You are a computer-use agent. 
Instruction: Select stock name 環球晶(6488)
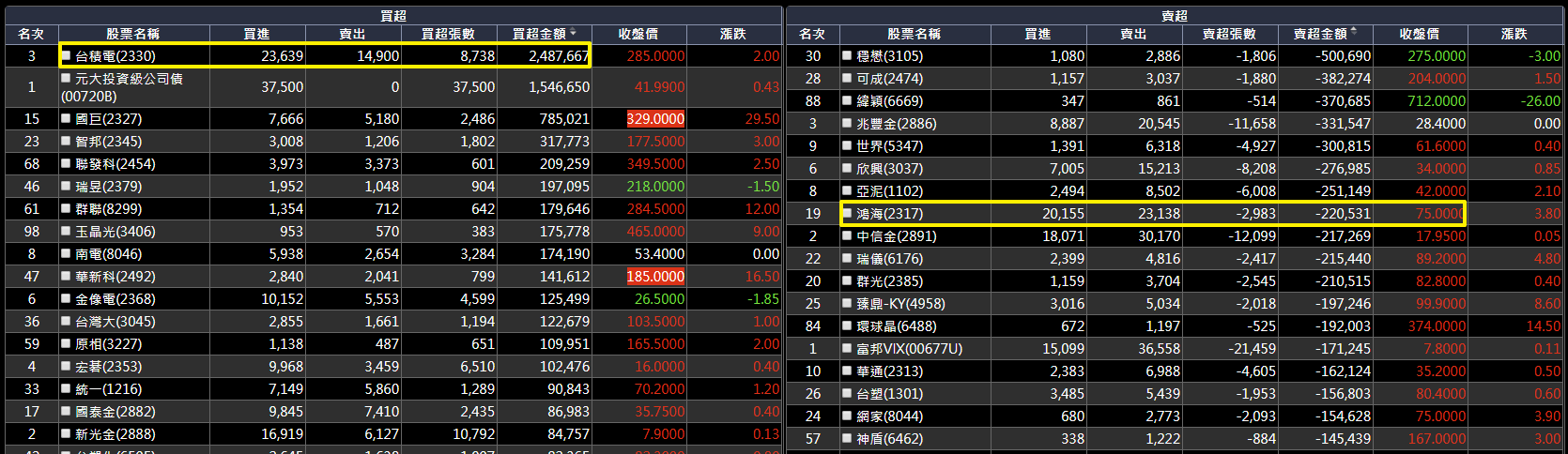point(897,326)
